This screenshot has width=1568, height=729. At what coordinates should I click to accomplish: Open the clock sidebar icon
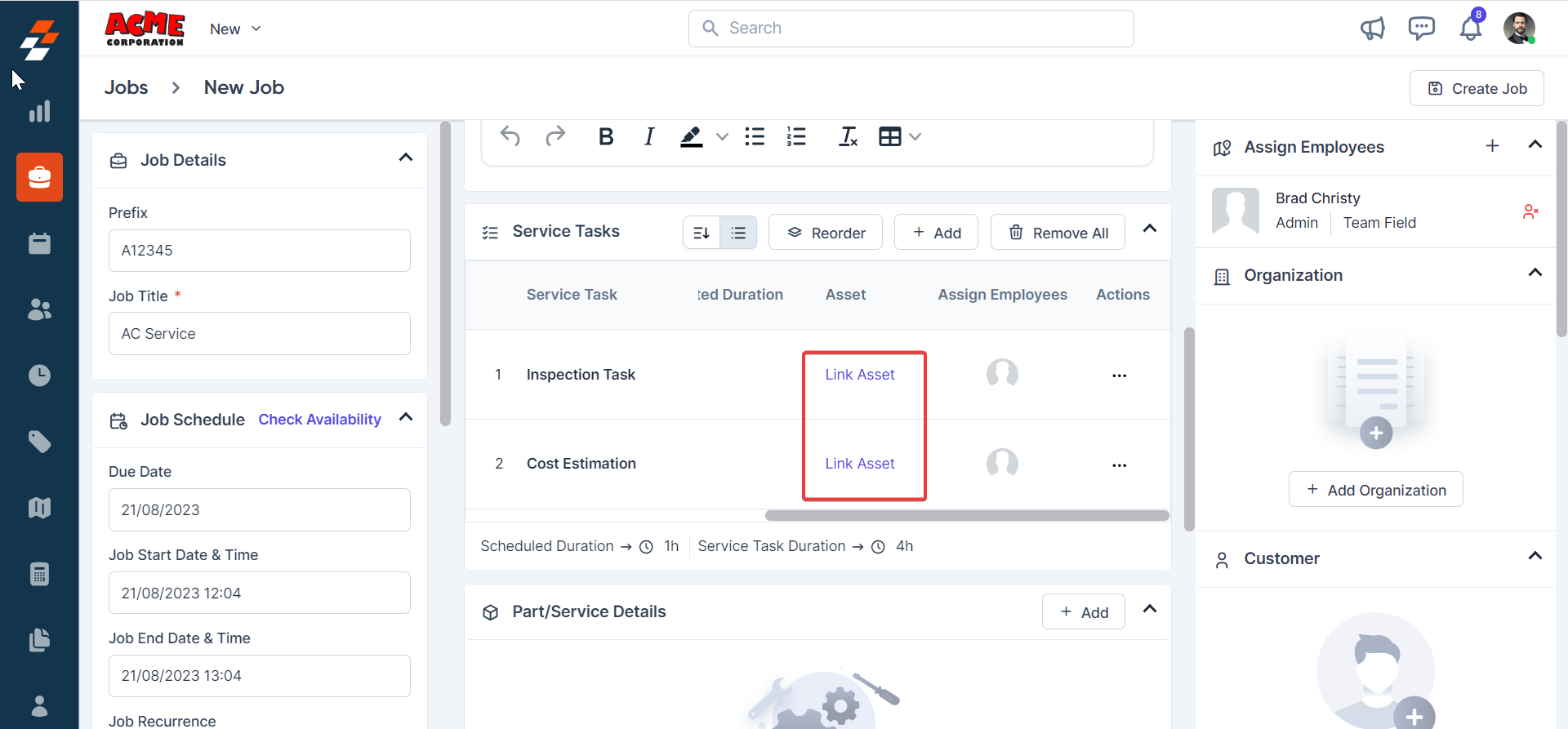point(39,376)
